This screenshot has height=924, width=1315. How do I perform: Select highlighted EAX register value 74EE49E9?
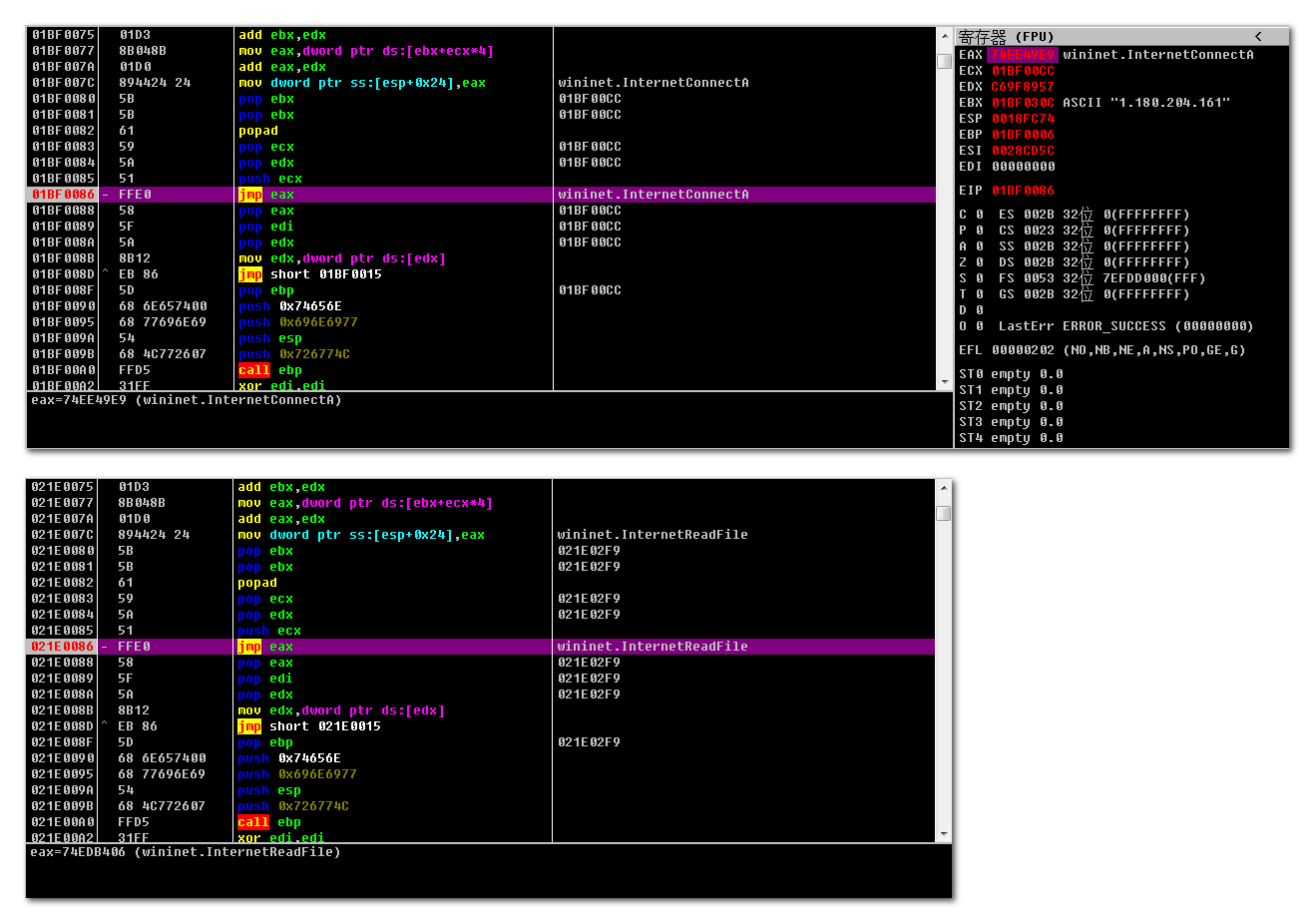1022,55
